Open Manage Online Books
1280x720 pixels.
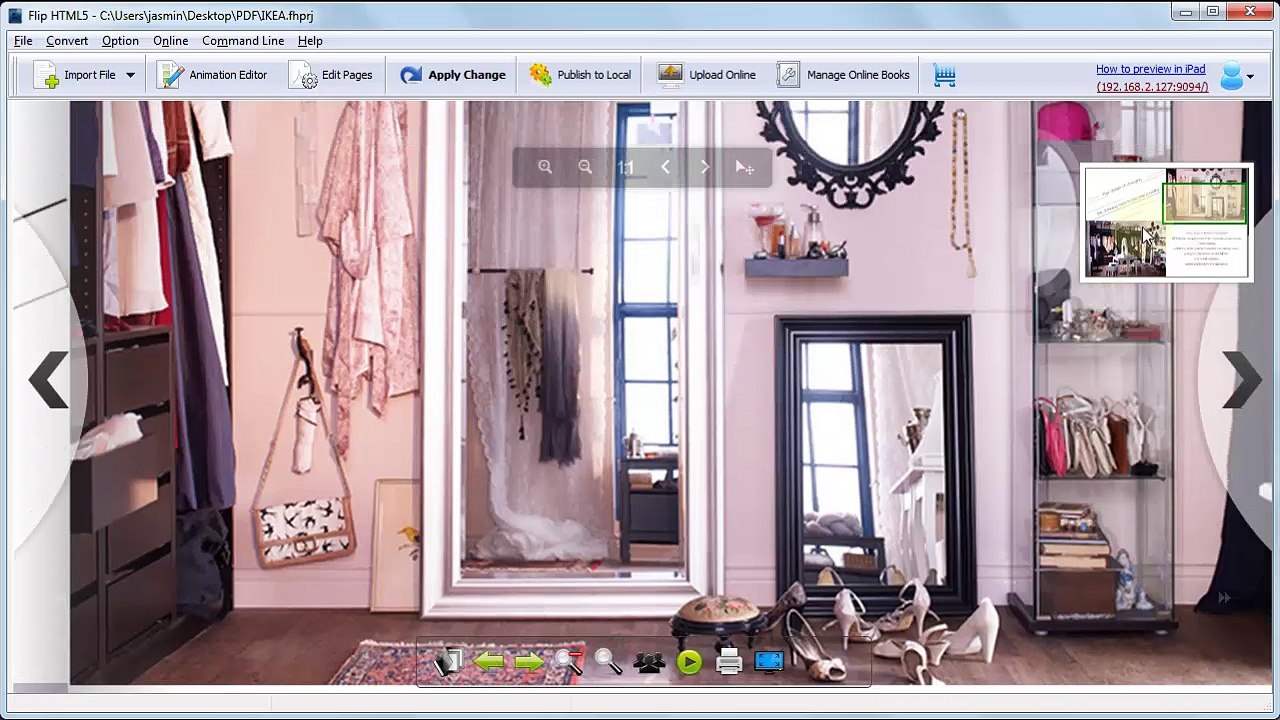click(x=843, y=75)
